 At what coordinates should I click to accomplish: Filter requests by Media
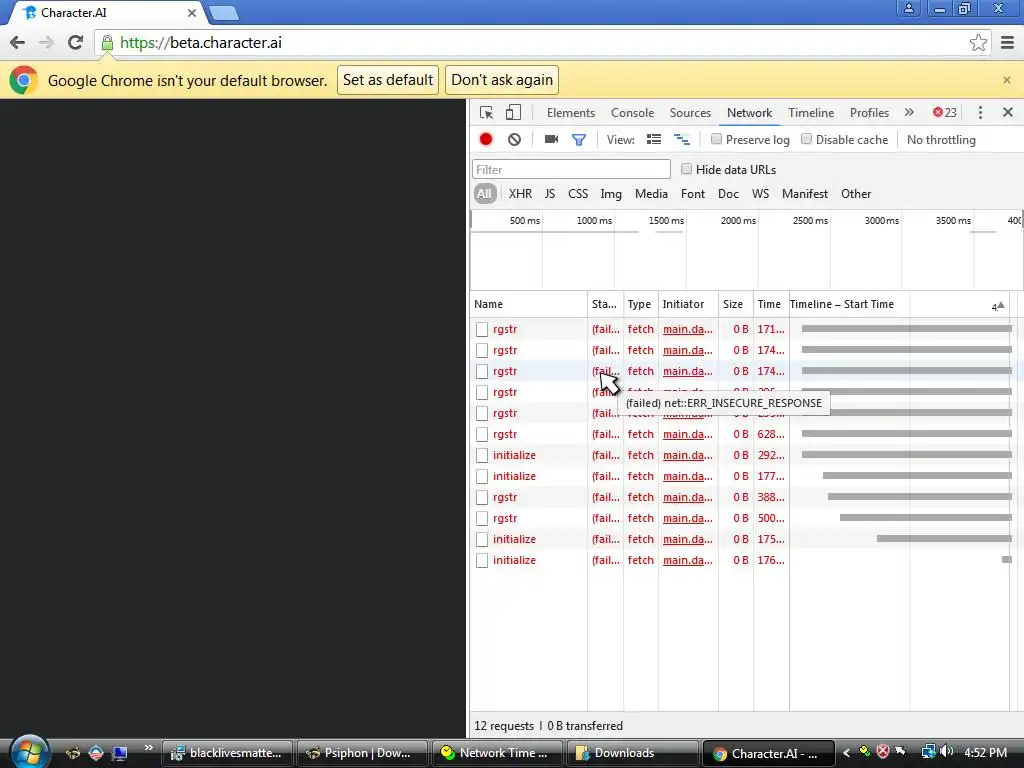pos(651,194)
